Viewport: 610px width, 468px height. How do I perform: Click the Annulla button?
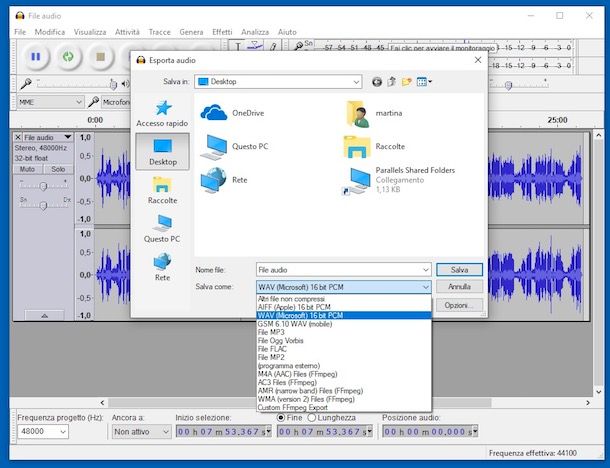[x=459, y=287]
